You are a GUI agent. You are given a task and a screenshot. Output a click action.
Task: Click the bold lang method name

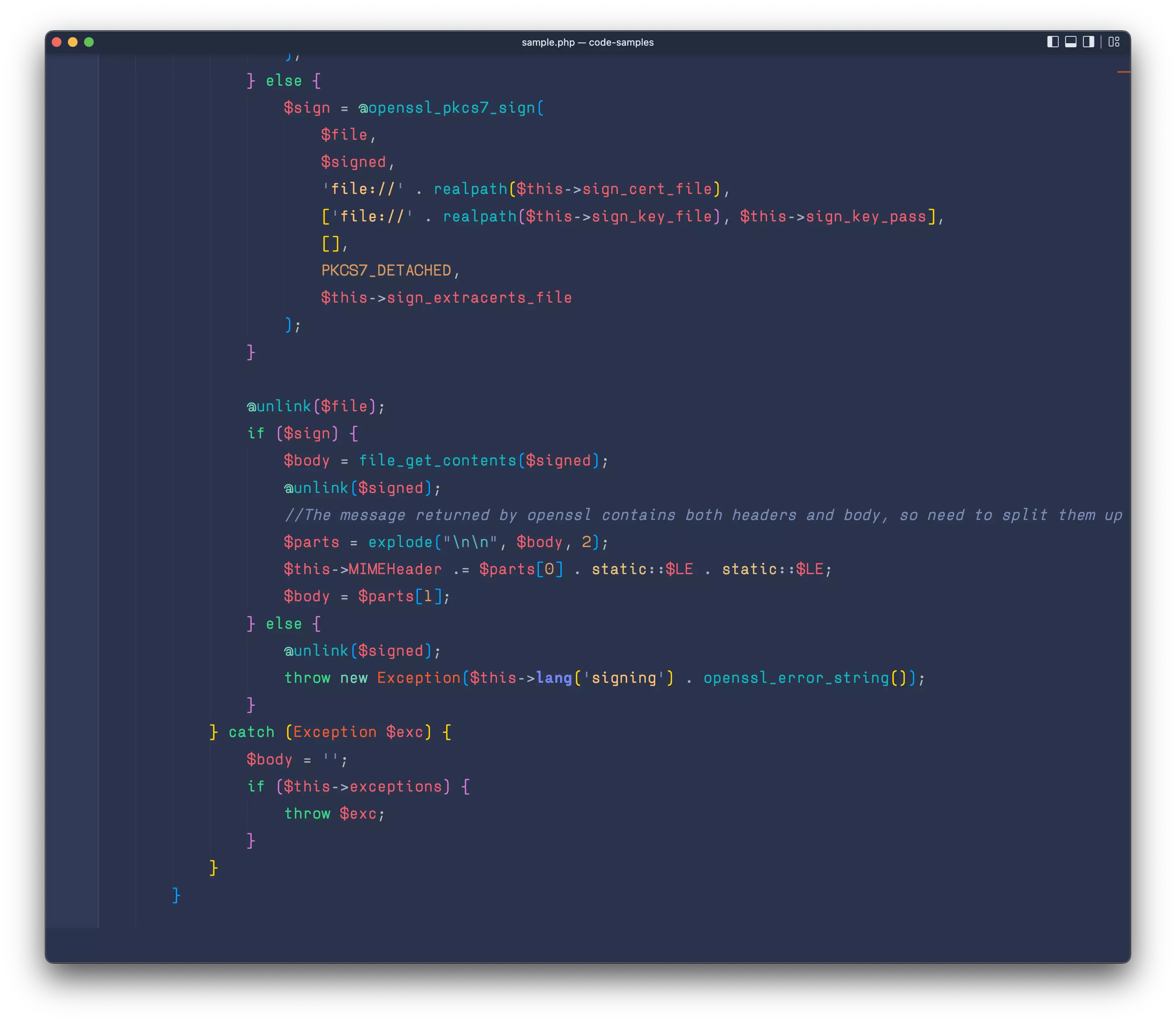(x=554, y=678)
